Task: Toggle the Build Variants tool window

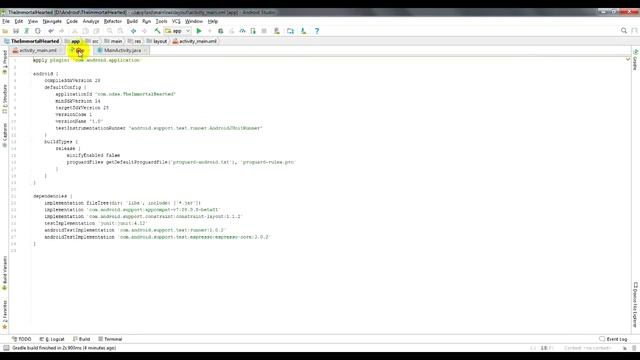Action: tap(4, 273)
